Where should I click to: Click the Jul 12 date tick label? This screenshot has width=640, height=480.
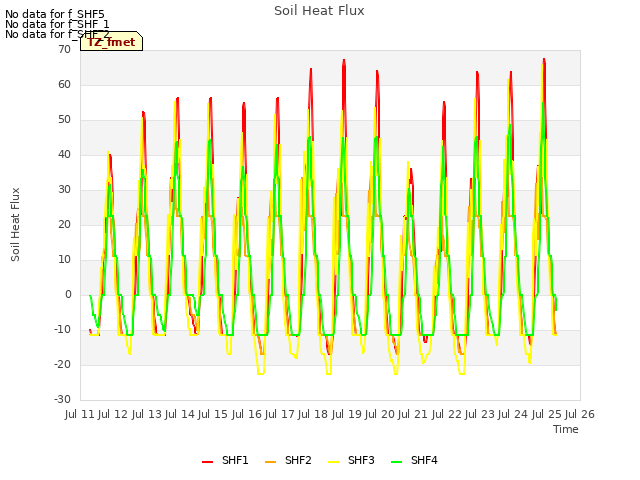click(113, 414)
